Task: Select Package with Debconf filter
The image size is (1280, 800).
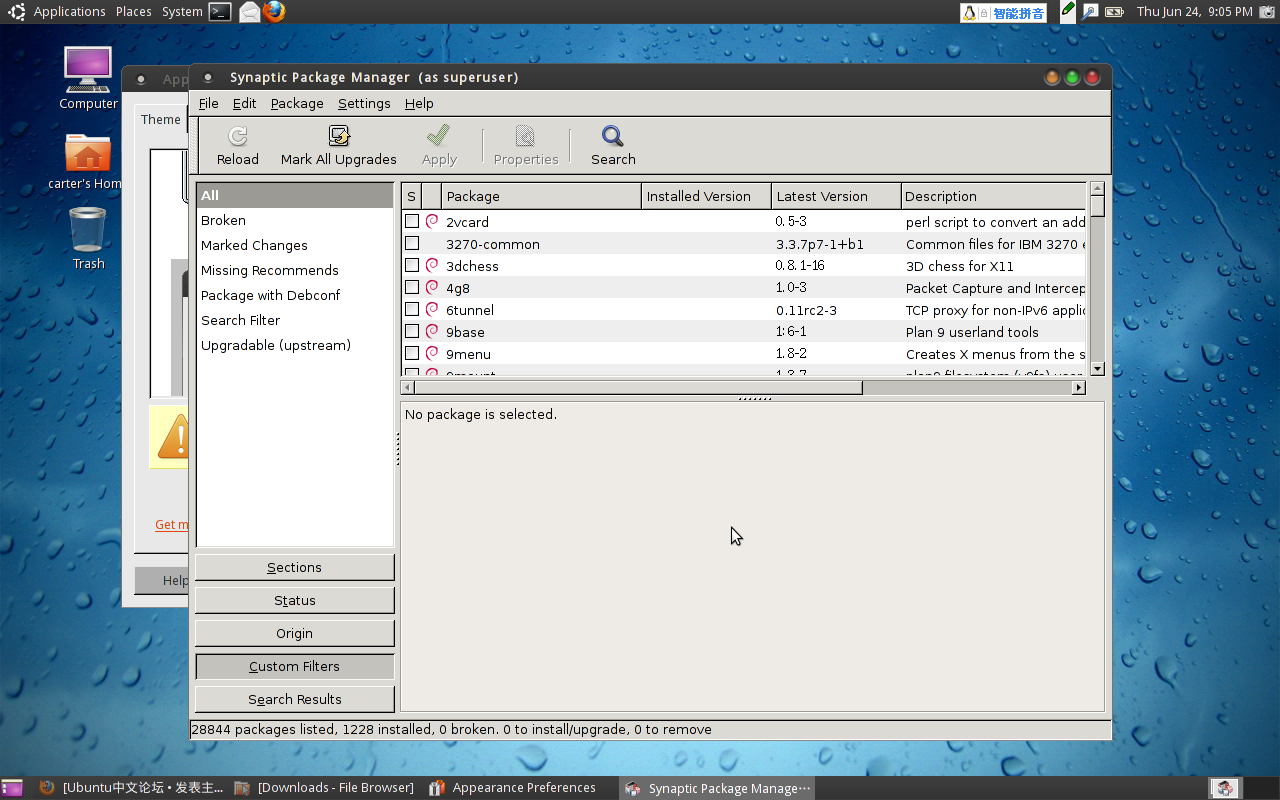Action: 295,295
